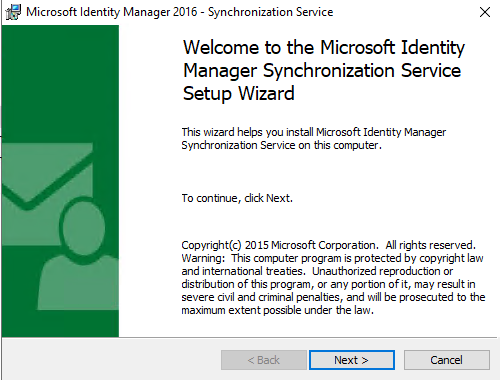Click the 'and international treaties' line

click(317, 271)
